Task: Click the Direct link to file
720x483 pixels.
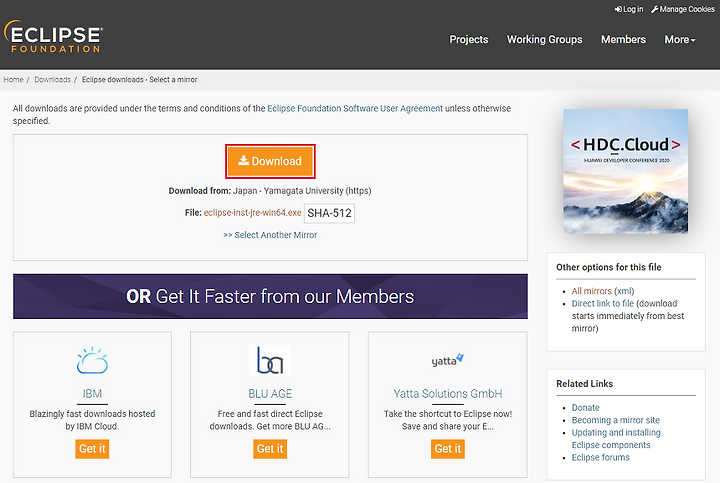Action: coord(602,303)
